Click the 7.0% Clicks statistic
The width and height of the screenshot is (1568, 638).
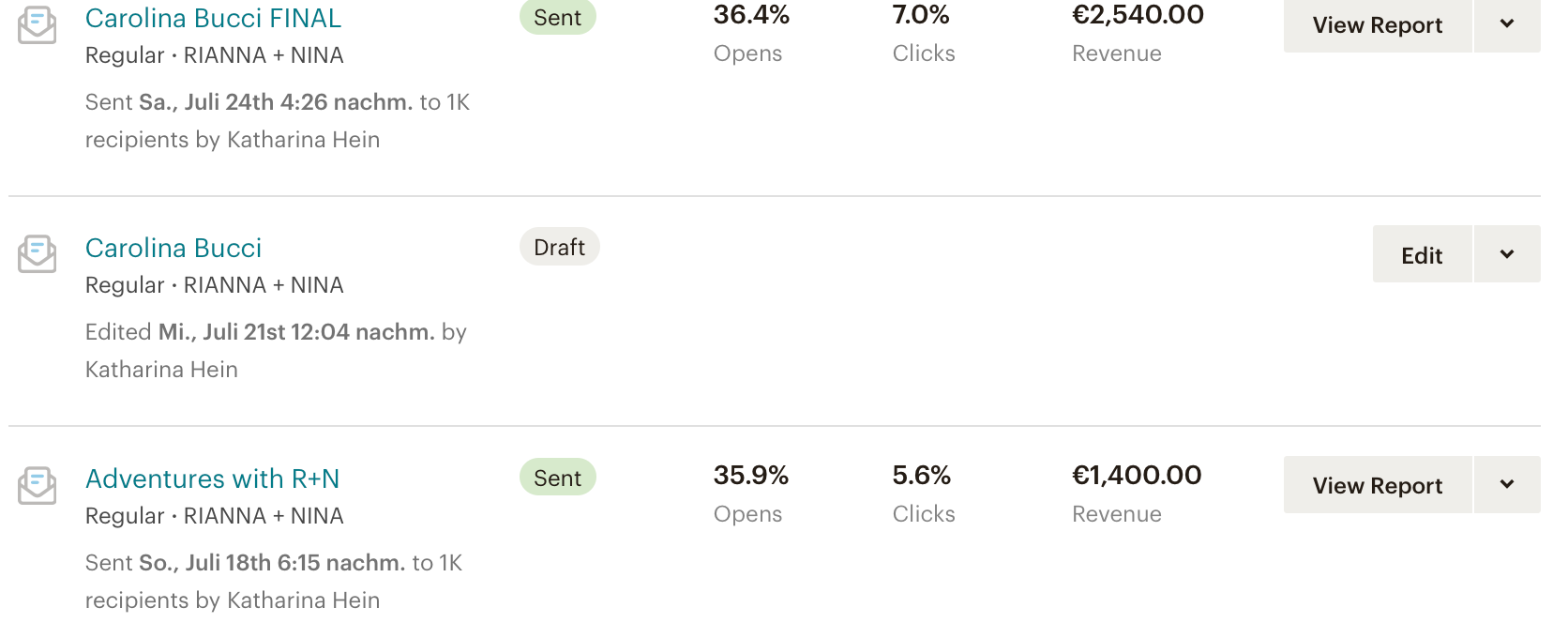tap(921, 16)
